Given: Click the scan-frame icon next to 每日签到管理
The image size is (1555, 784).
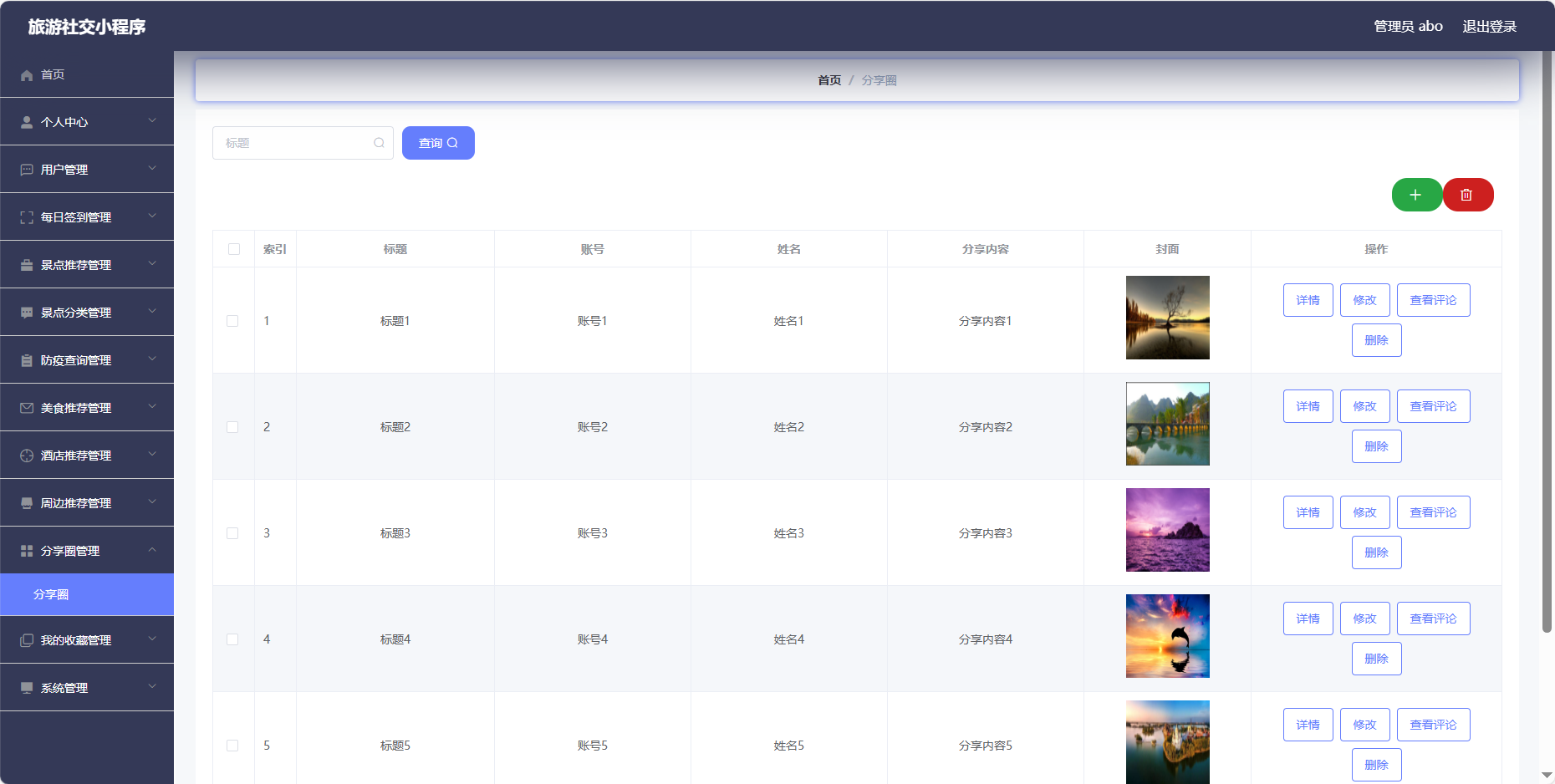Looking at the screenshot, I should pyautogui.click(x=27, y=217).
